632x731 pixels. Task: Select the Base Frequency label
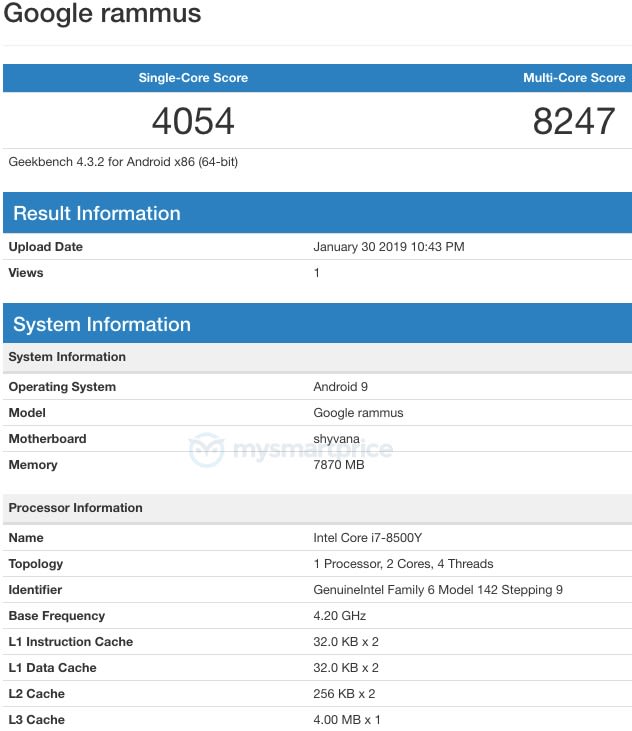56,616
